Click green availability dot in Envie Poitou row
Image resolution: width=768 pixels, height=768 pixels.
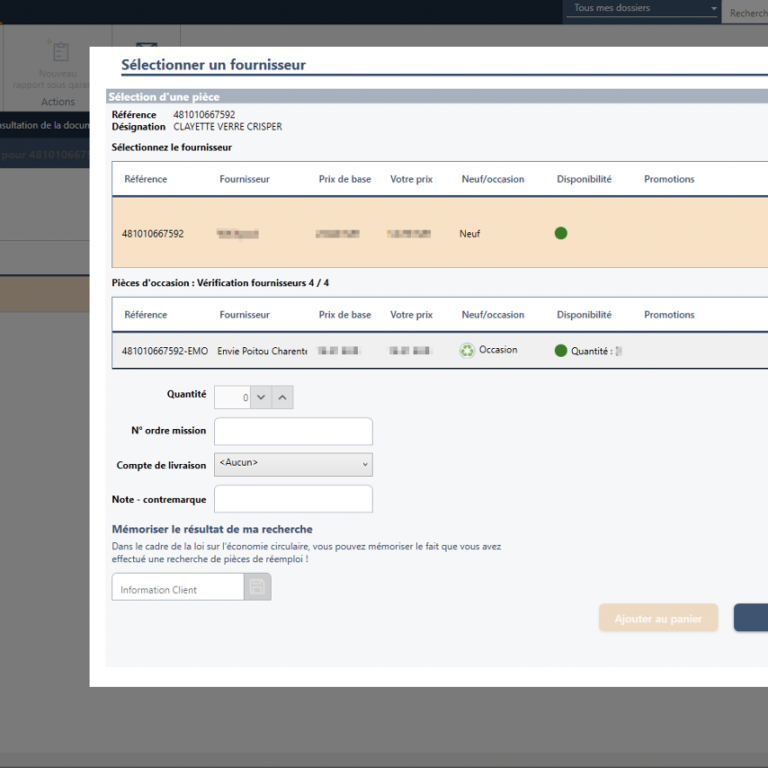tap(561, 351)
